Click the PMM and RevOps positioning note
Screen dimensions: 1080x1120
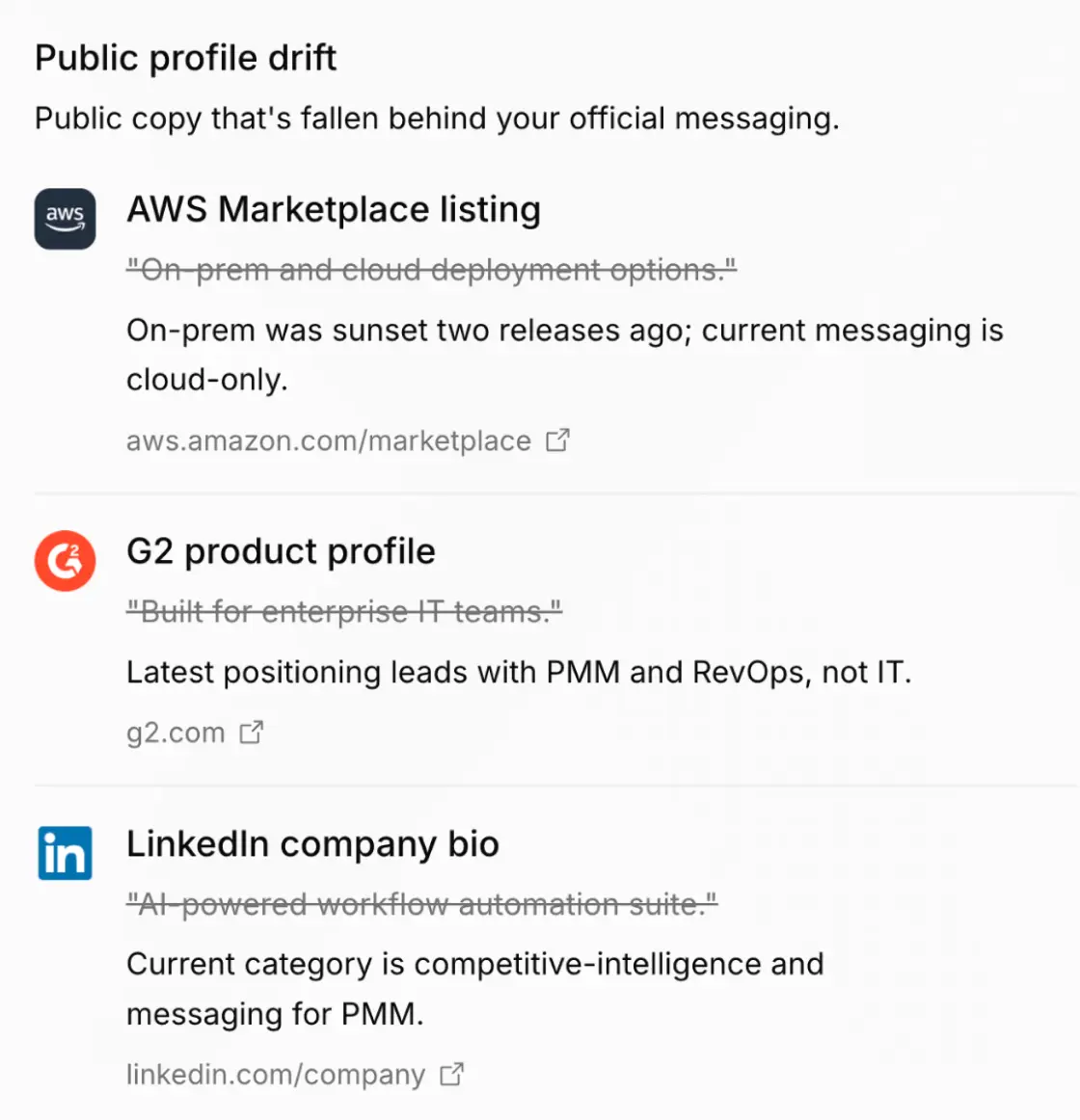pyautogui.click(x=520, y=672)
